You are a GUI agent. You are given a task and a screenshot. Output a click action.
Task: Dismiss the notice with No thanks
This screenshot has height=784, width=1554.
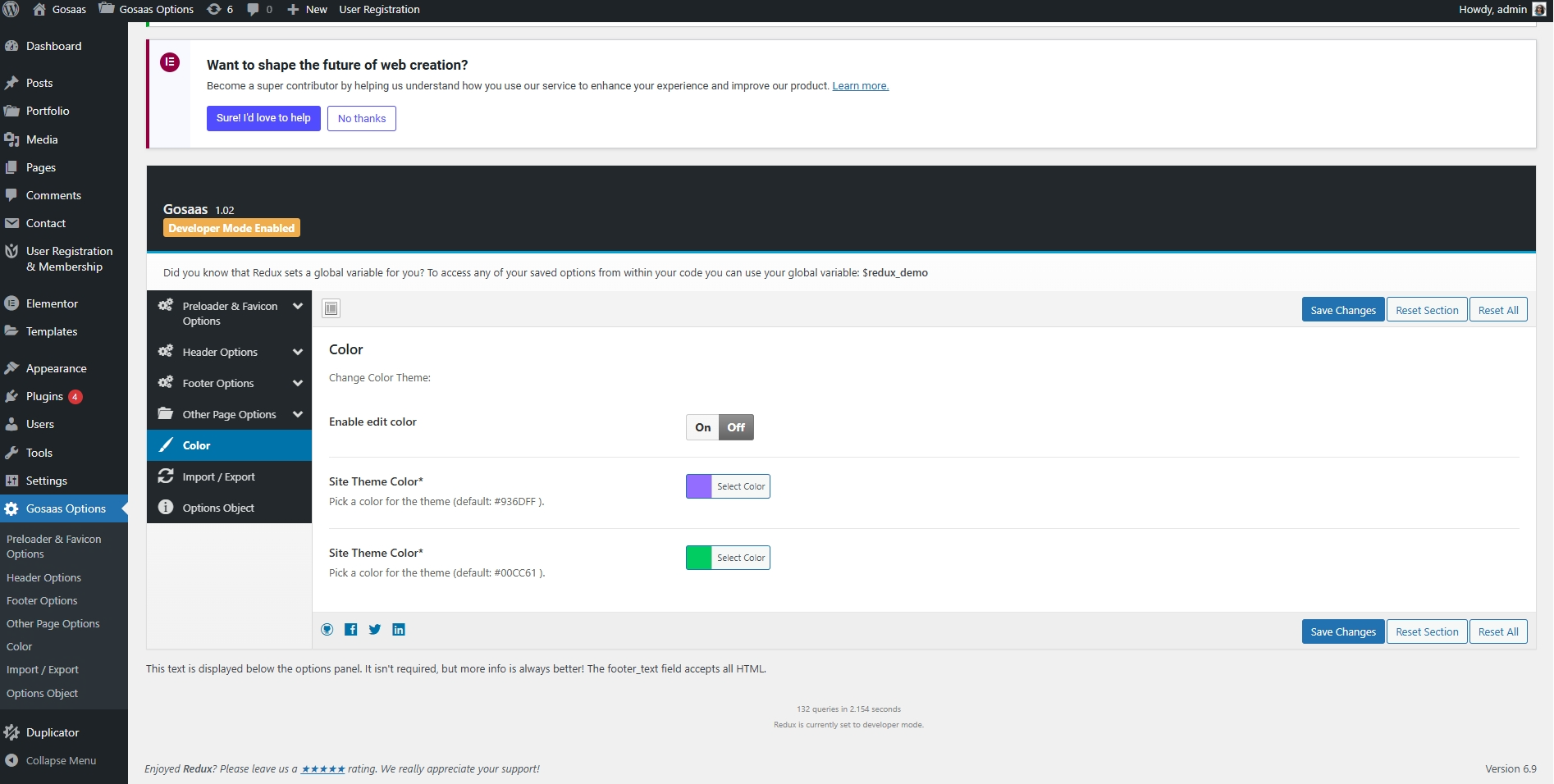361,118
